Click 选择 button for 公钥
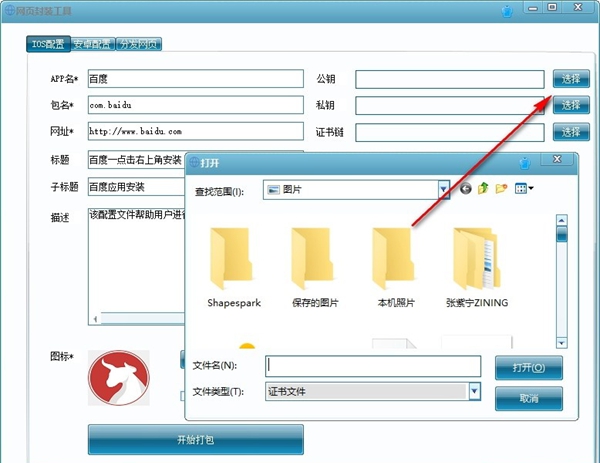 click(571, 79)
